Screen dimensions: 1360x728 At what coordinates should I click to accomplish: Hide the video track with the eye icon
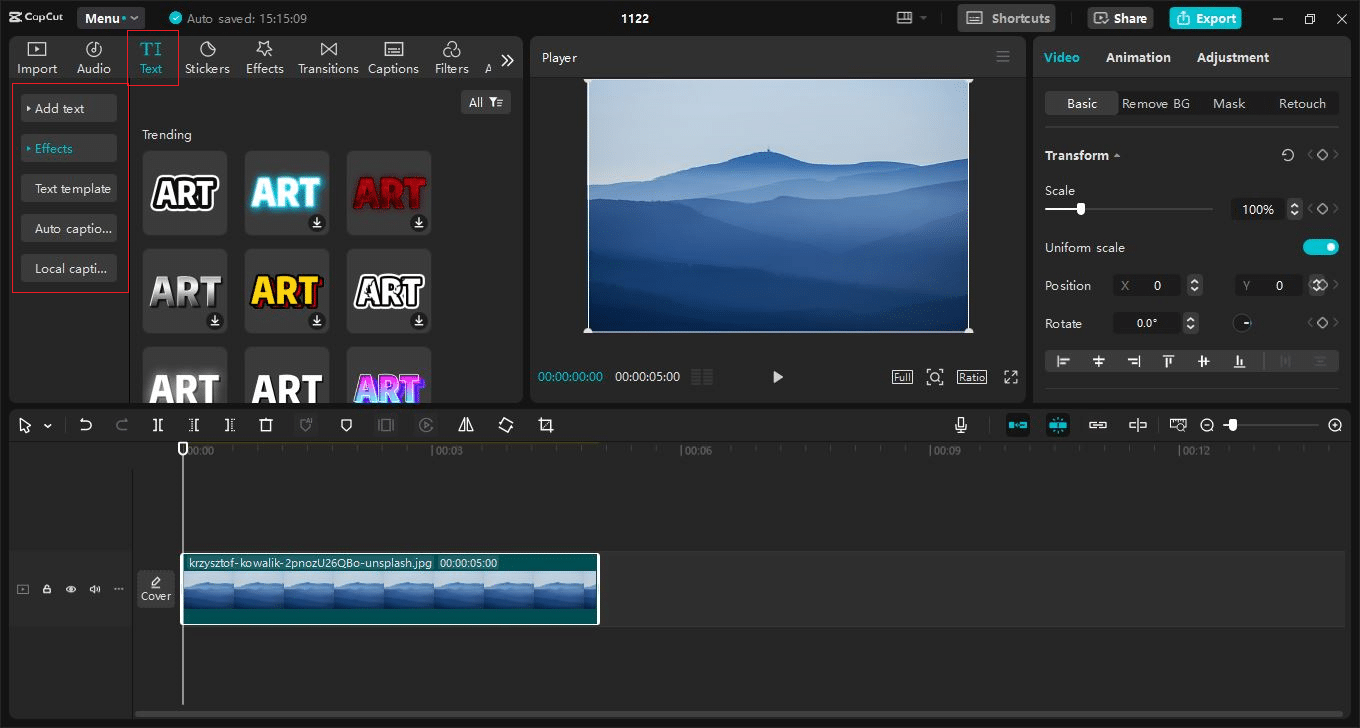tap(70, 589)
